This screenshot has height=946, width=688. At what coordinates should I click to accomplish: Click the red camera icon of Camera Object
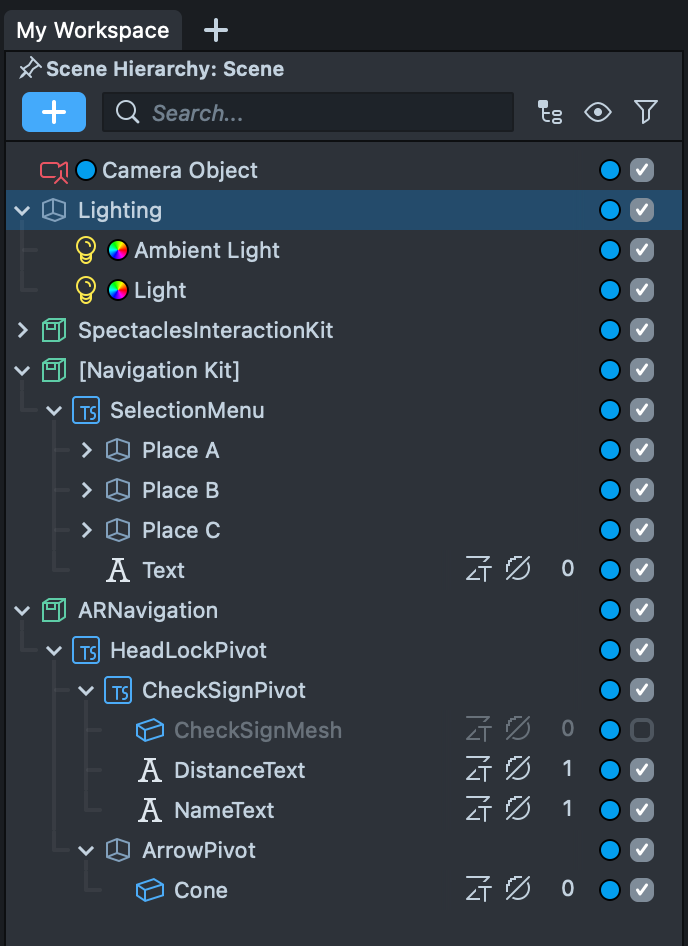[54, 171]
